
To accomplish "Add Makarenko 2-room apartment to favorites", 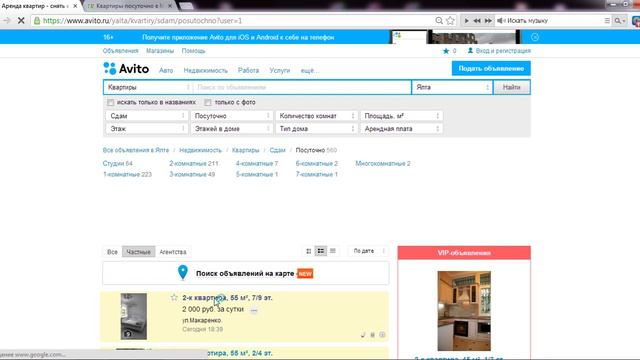I will point(174,298).
